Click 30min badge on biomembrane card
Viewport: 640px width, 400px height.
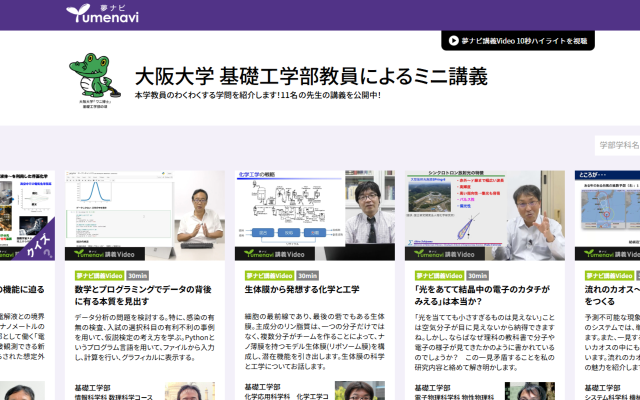point(308,275)
